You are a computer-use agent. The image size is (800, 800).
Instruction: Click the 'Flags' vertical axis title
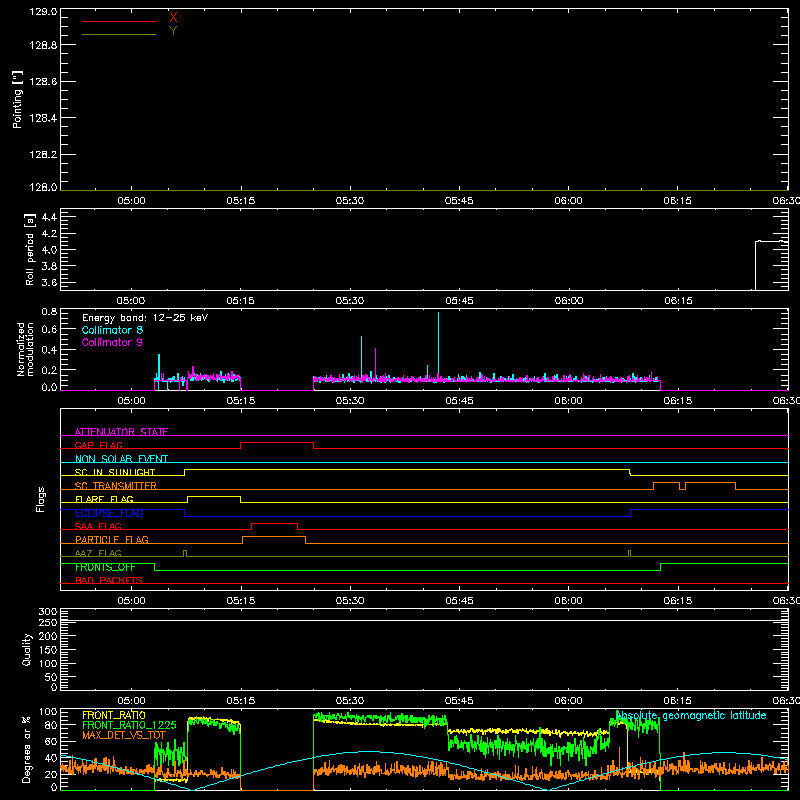40,499
